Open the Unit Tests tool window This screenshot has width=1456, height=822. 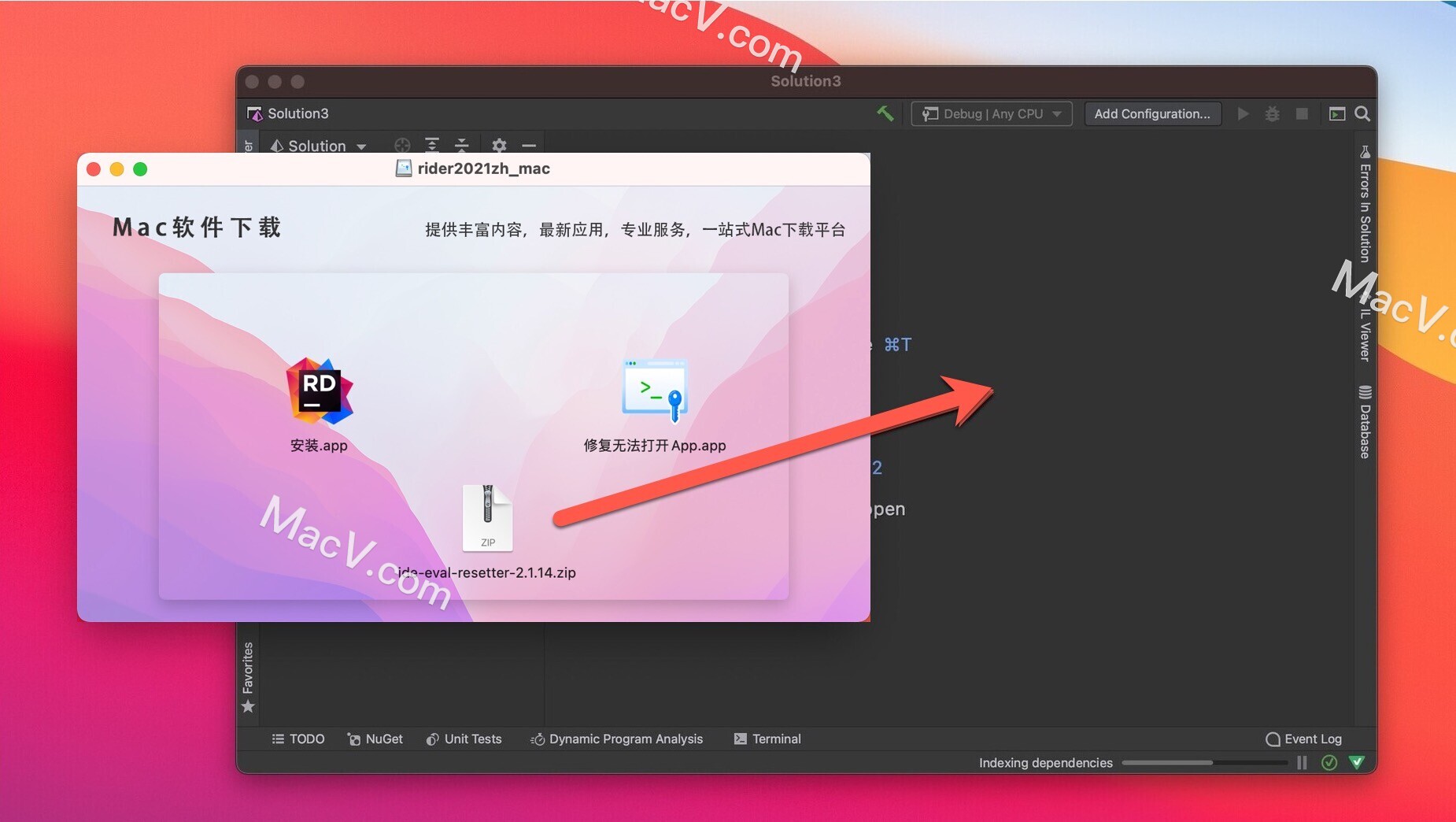point(464,739)
